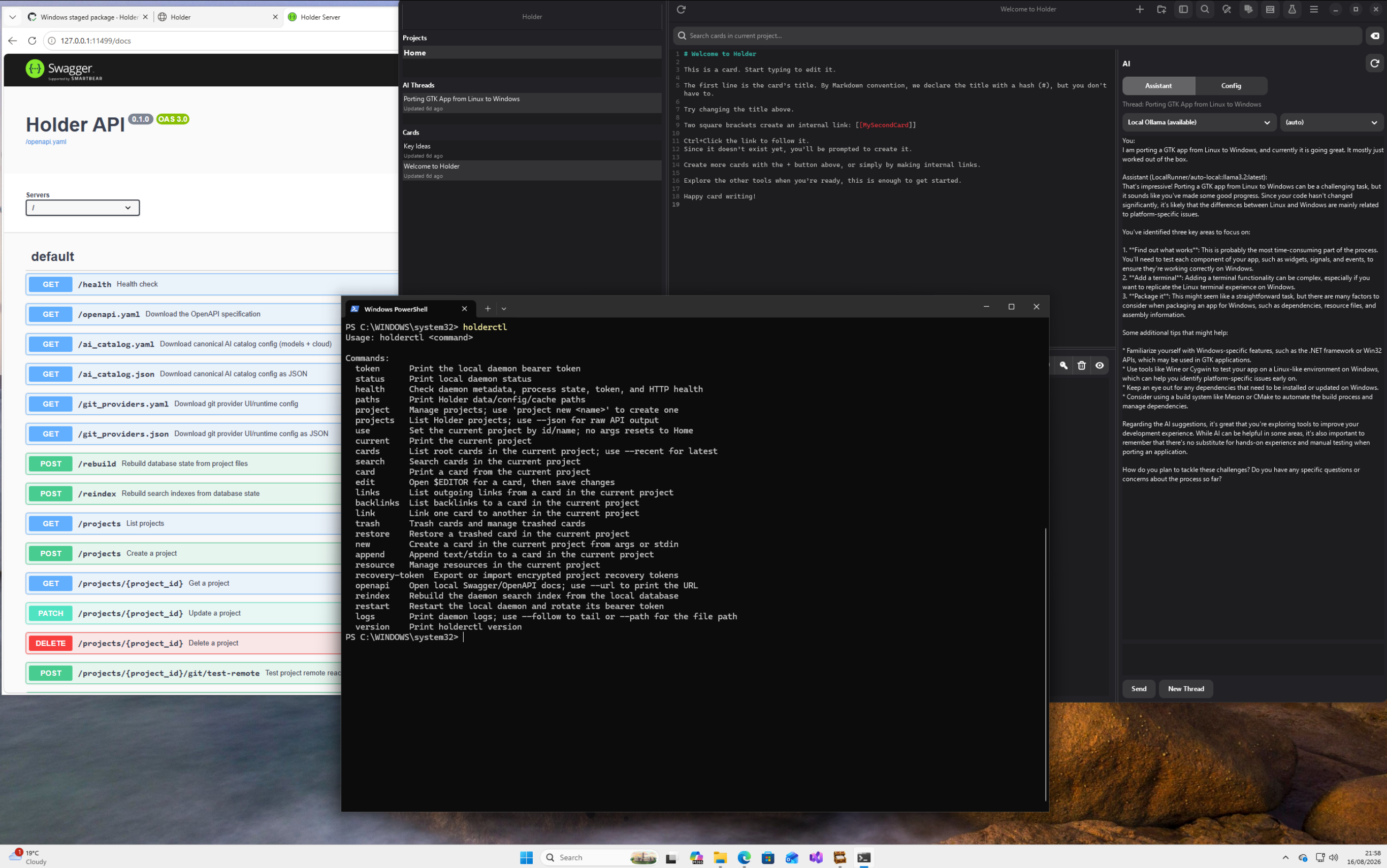Click the key icon in the Holder pane
The width and height of the screenshot is (1387, 868).
pyautogui.click(x=1063, y=365)
